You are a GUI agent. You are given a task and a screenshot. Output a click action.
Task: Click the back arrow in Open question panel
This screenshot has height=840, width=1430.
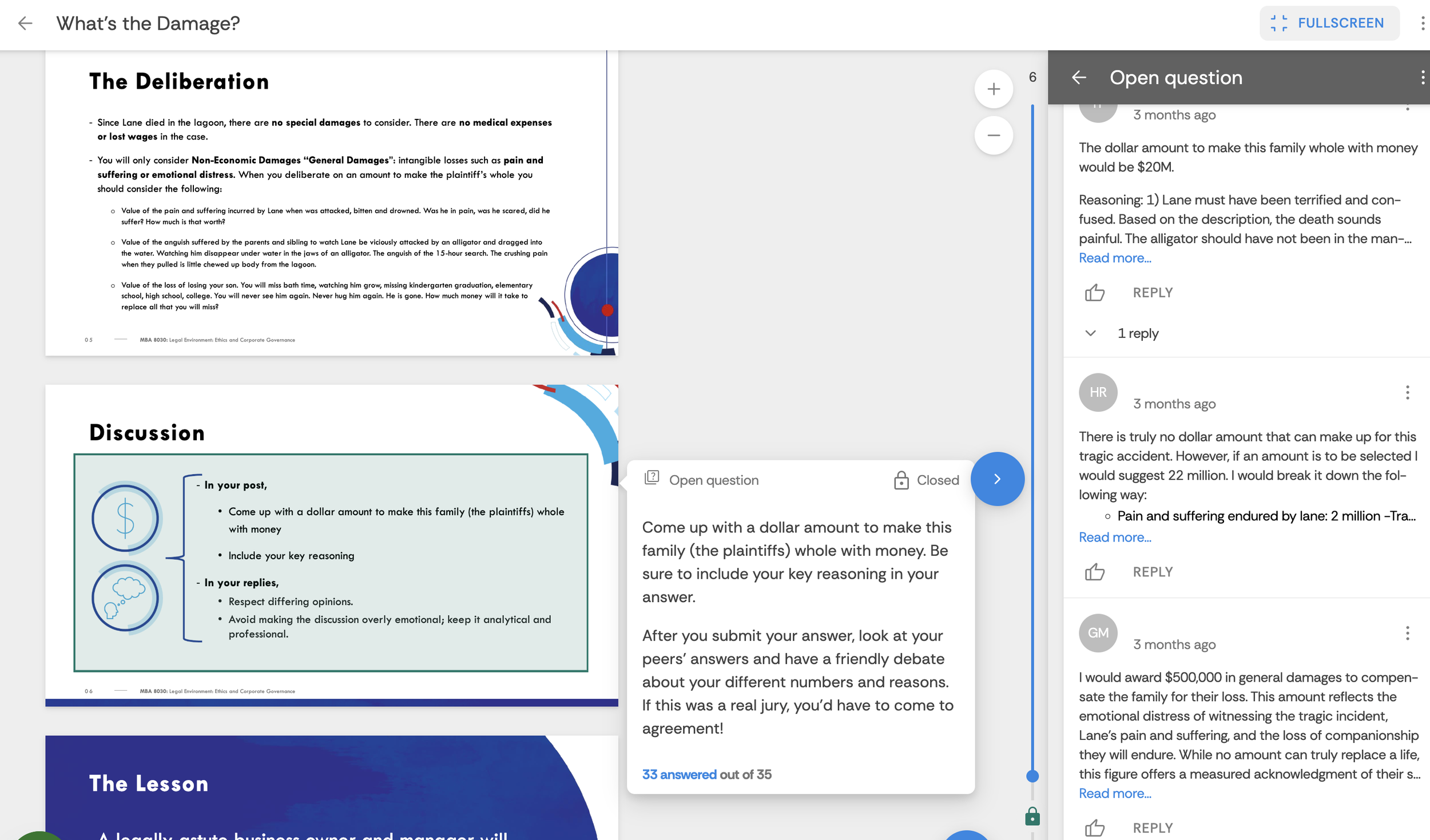pos(1079,77)
